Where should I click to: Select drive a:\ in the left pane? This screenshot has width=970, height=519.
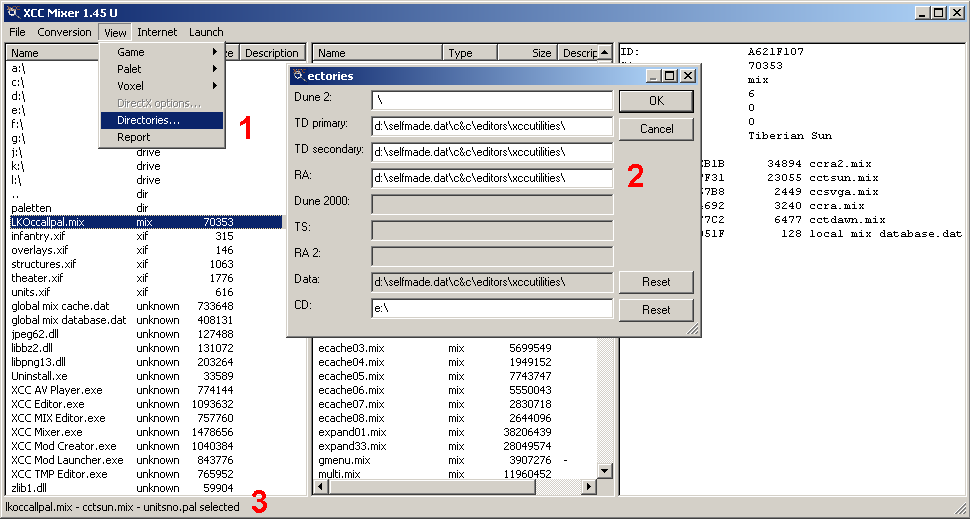pyautogui.click(x=18, y=68)
